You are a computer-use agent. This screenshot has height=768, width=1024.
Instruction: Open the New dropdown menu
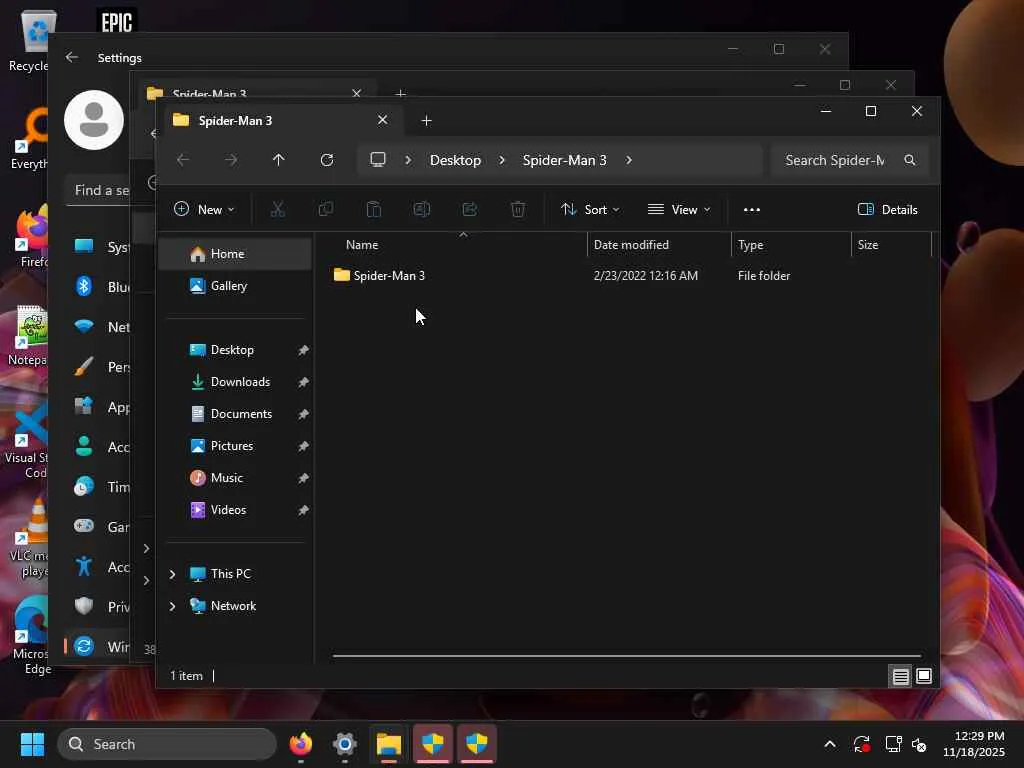click(204, 209)
